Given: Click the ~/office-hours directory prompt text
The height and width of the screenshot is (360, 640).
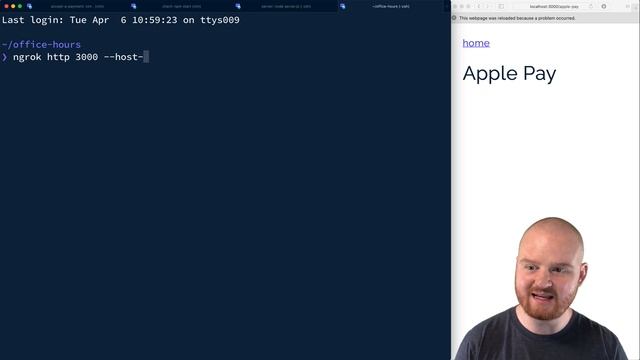Looking at the screenshot, I should (41, 44).
